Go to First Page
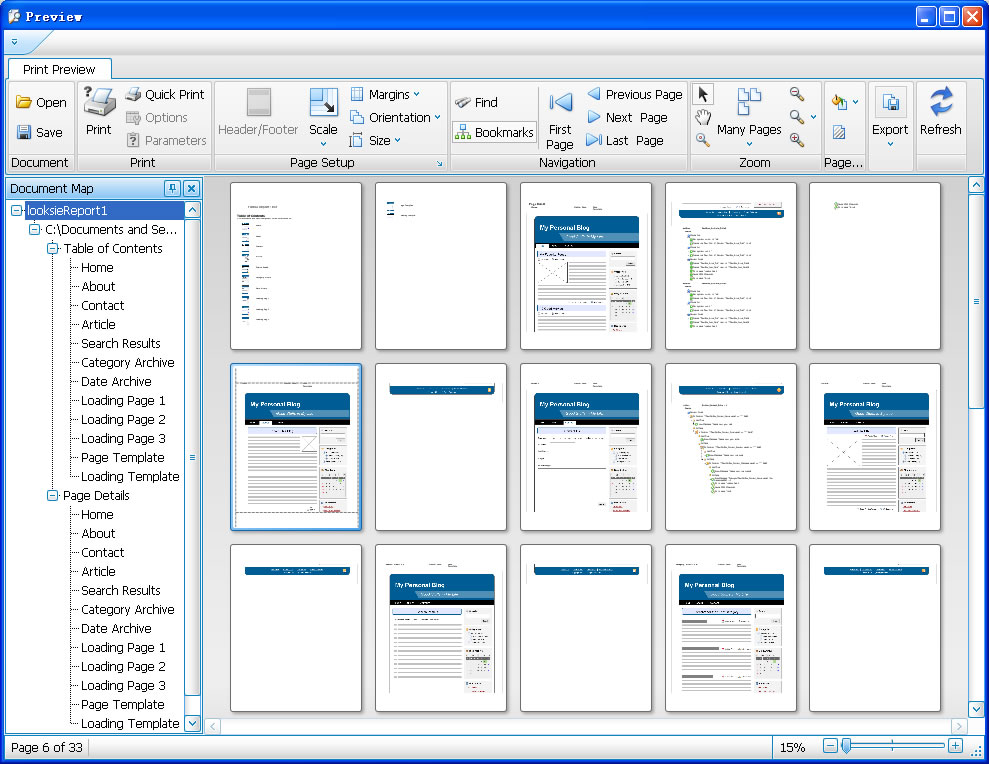Image resolution: width=989 pixels, height=764 pixels. click(560, 103)
